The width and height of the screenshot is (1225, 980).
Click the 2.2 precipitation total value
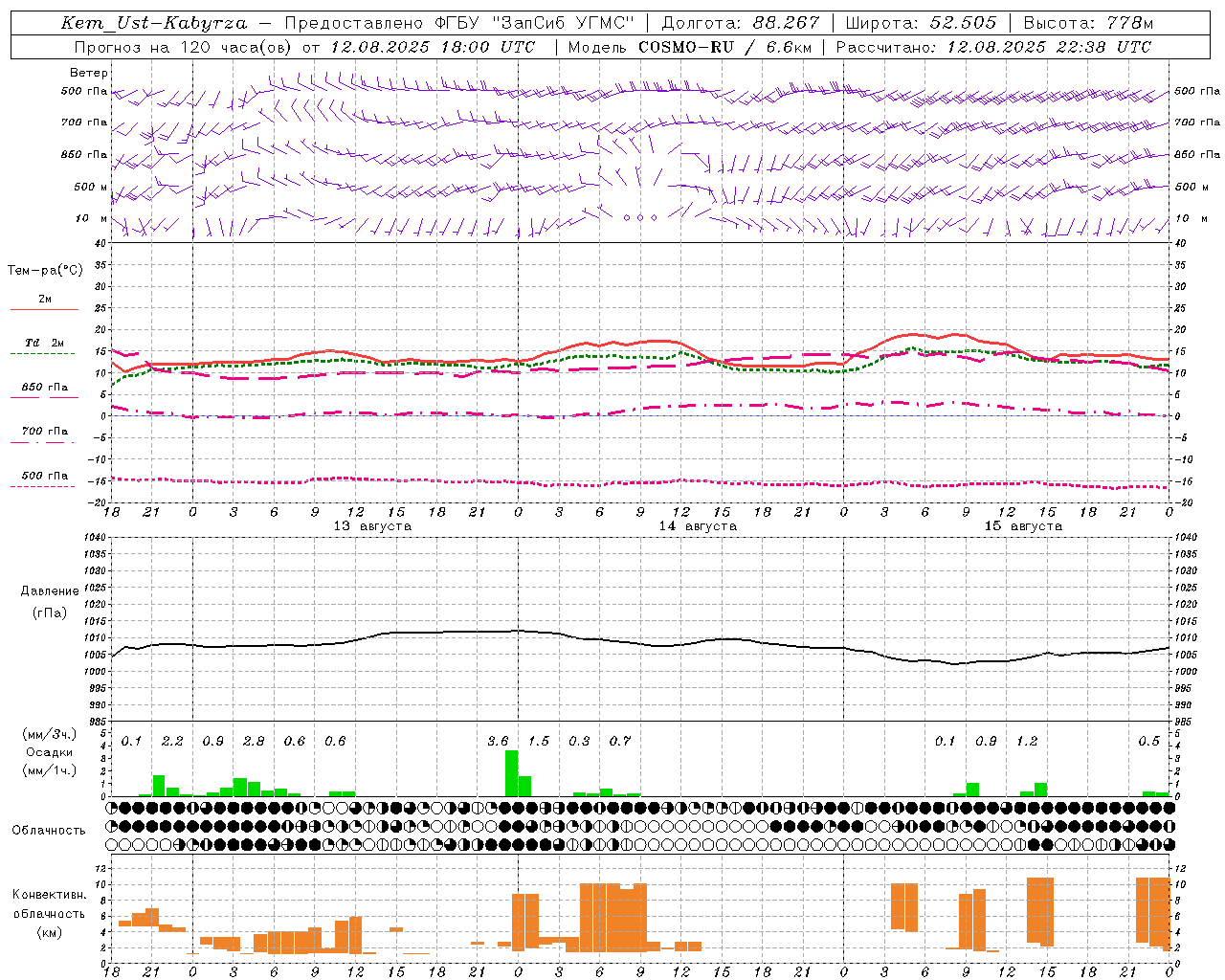click(172, 742)
